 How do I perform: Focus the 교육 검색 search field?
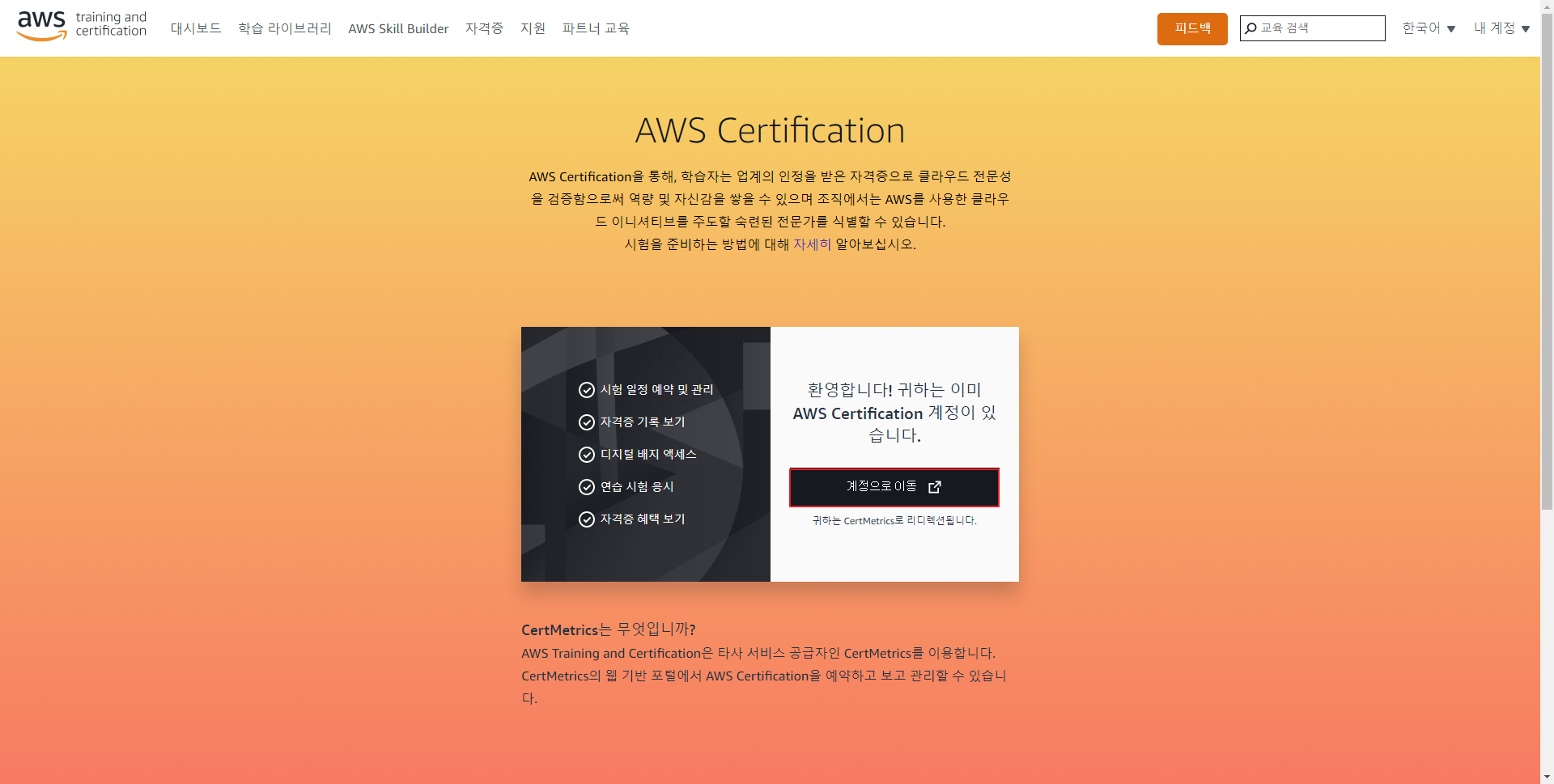[x=1312, y=28]
